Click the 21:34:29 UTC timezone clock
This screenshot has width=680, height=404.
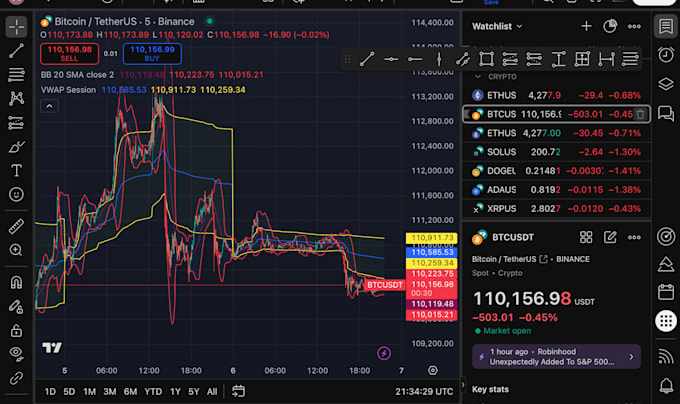[x=424, y=391]
